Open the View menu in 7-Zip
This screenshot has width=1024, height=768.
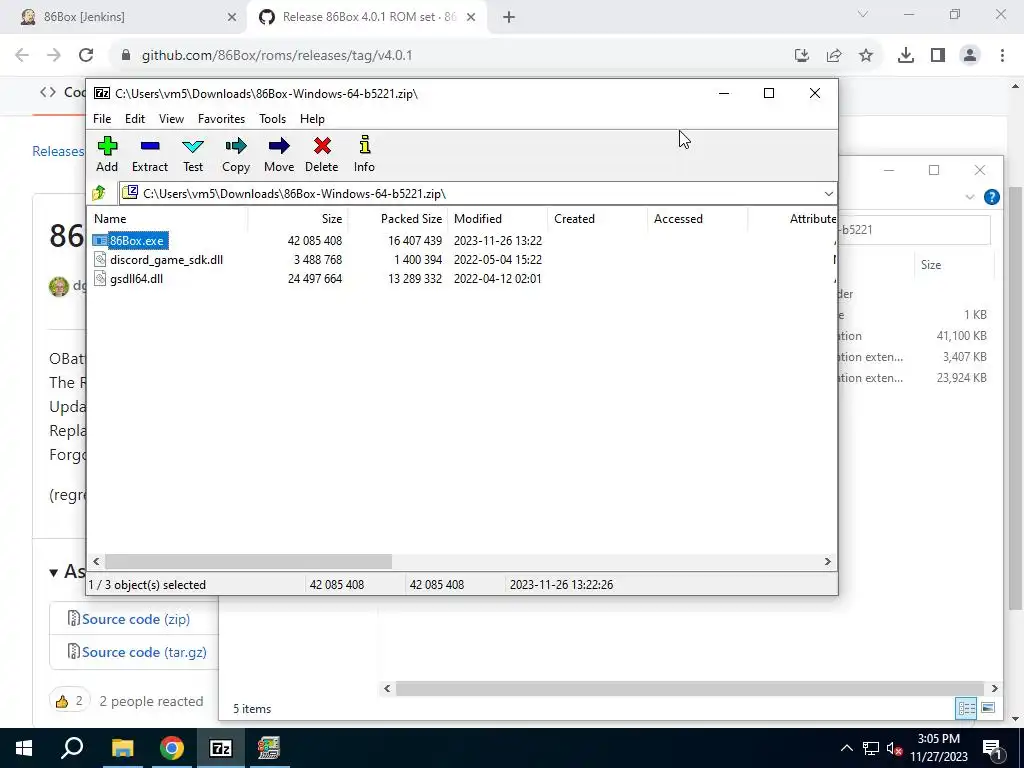[171, 119]
